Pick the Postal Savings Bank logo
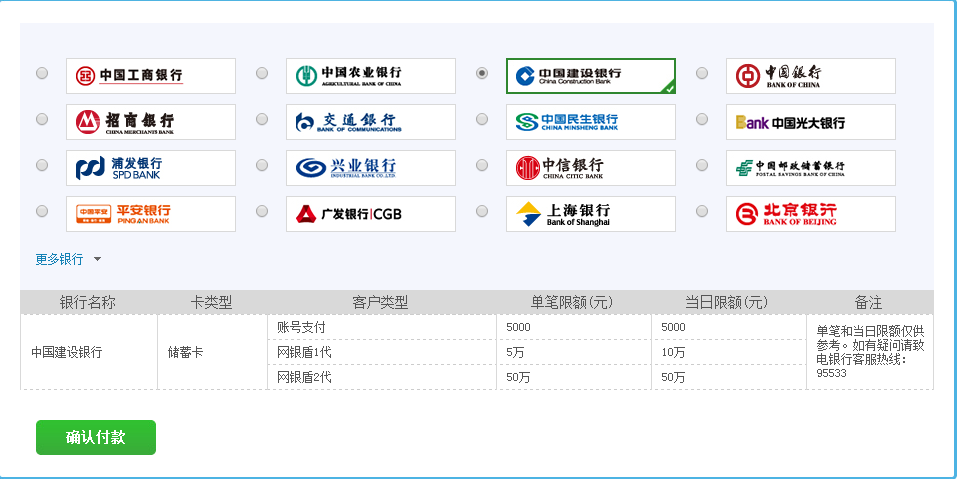This screenshot has width=957, height=479. pyautogui.click(x=811, y=168)
